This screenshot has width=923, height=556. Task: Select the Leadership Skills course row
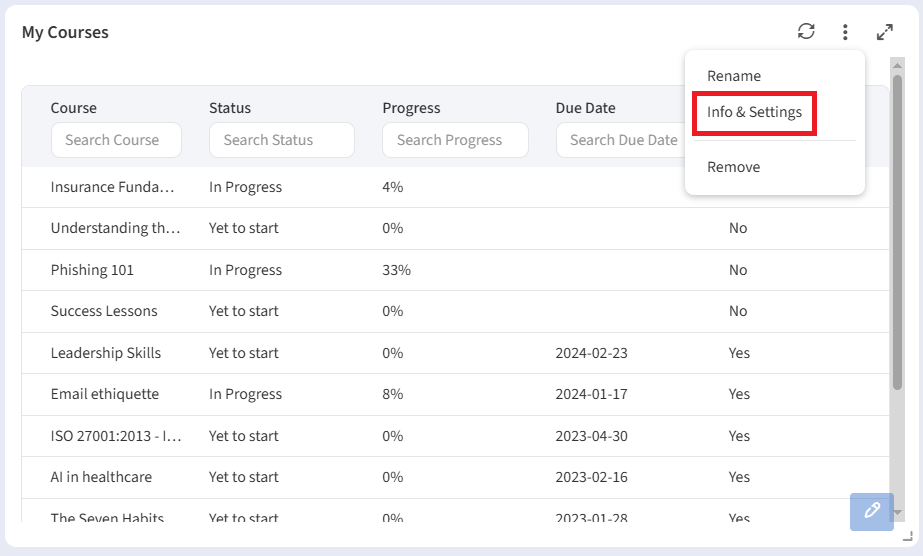tap(106, 353)
